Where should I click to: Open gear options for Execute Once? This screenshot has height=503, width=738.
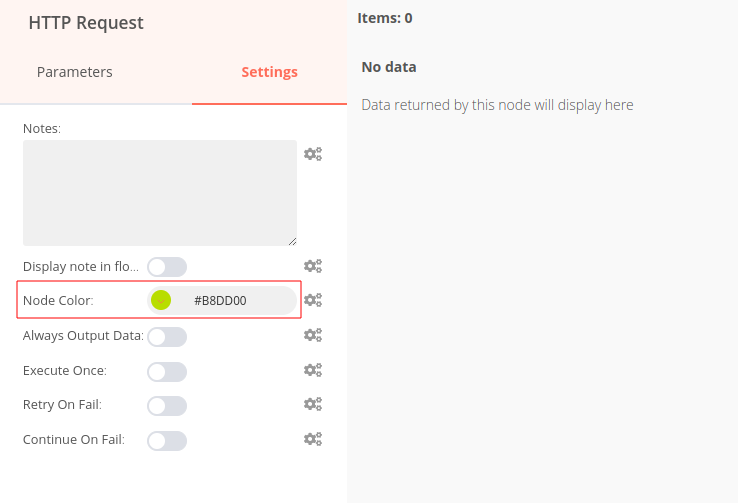313,370
